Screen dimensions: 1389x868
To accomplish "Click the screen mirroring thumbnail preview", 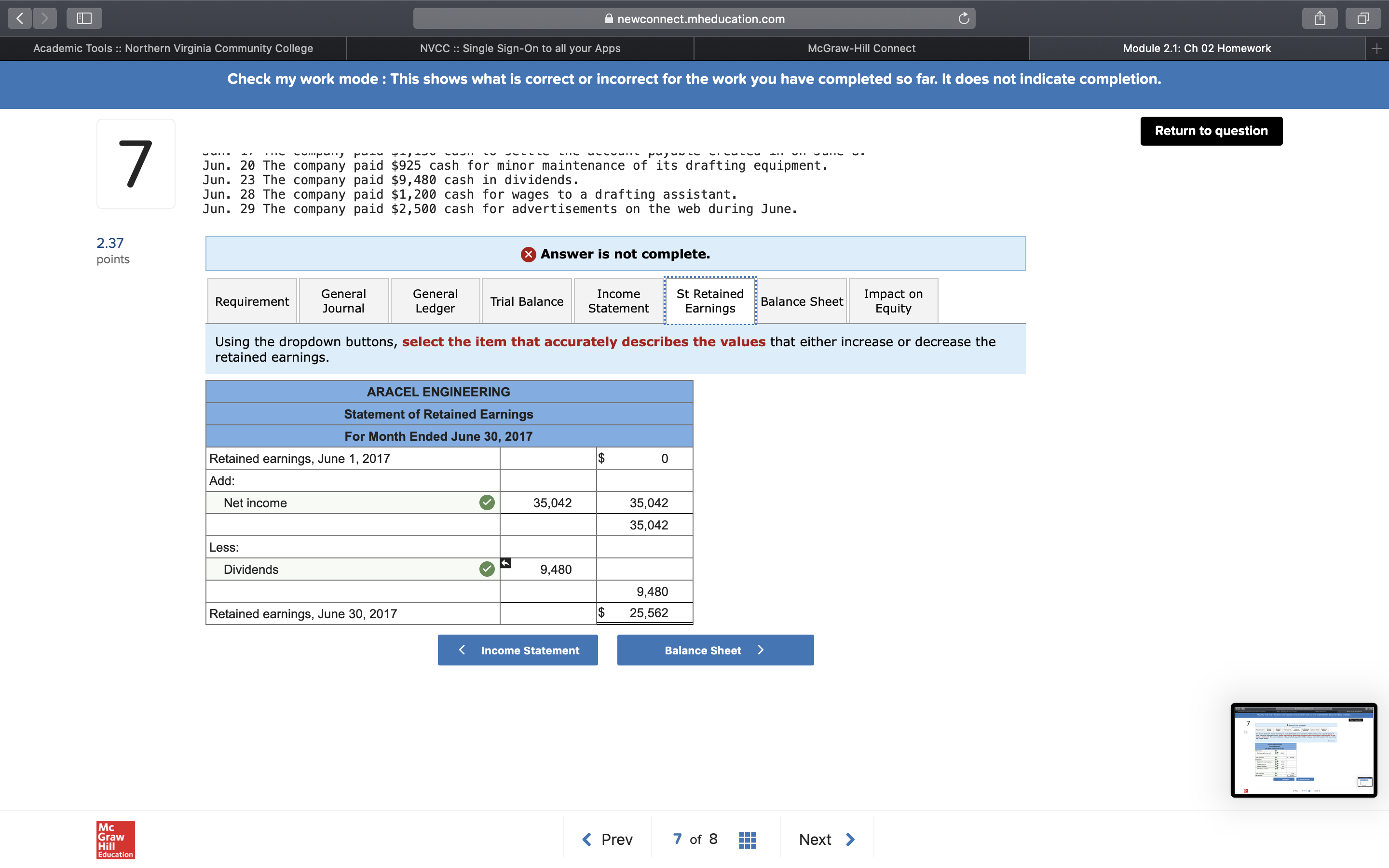I will pos(1304,750).
